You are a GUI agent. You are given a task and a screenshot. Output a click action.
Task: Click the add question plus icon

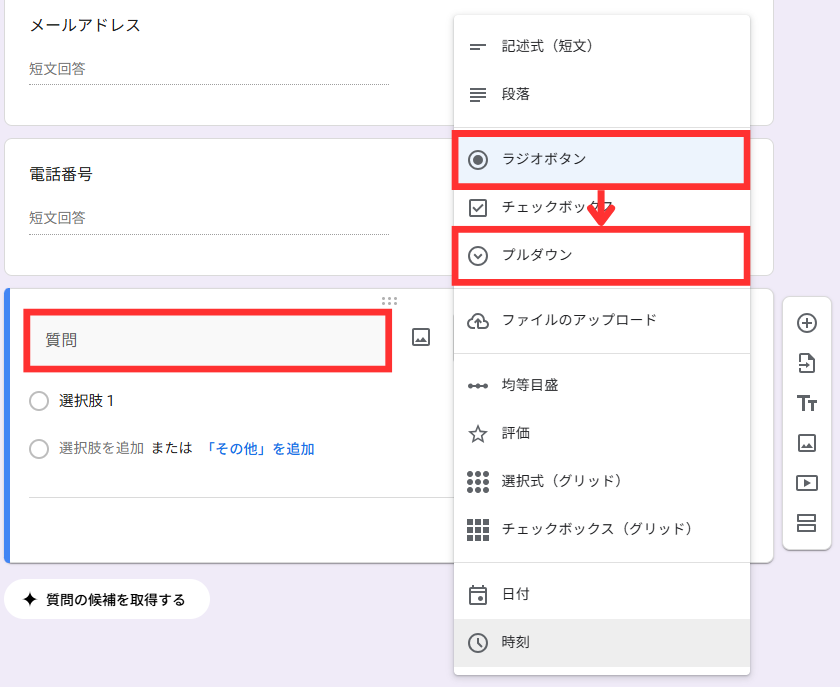807,323
